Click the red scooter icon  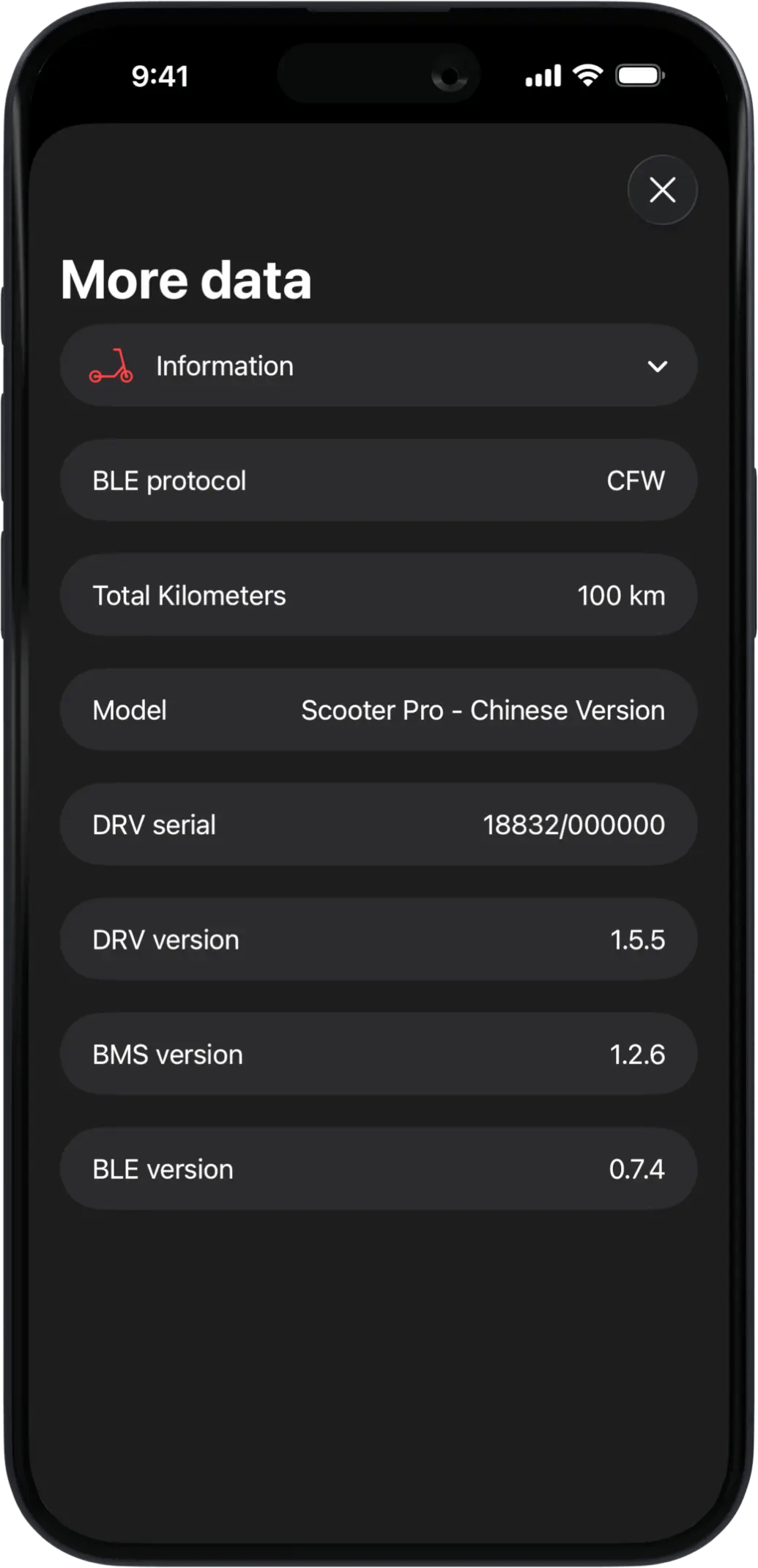click(111, 366)
